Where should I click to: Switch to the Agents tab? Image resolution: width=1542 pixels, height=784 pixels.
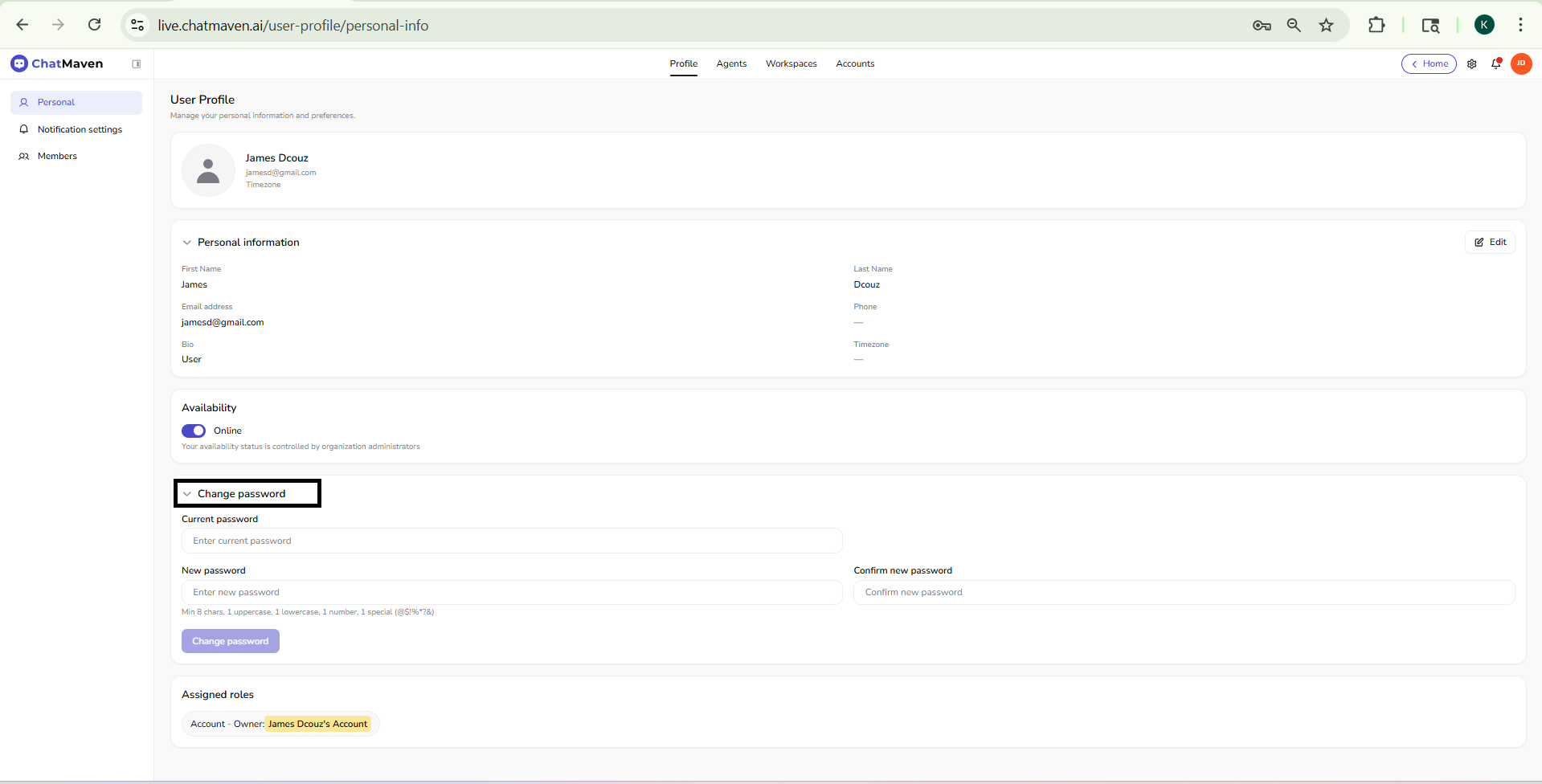tap(730, 63)
